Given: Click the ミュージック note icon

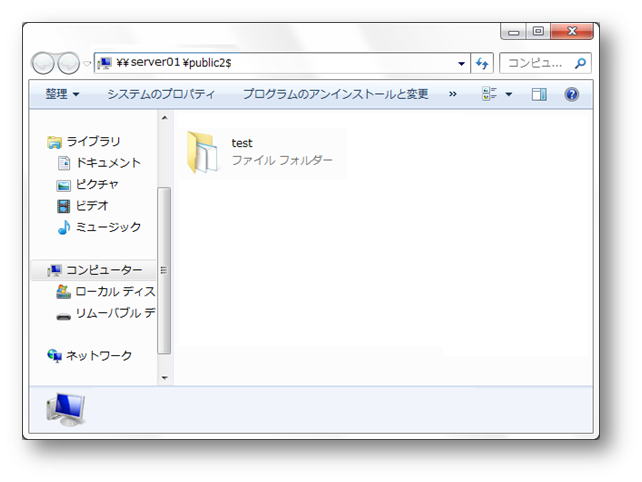Looking at the screenshot, I should pos(64,227).
